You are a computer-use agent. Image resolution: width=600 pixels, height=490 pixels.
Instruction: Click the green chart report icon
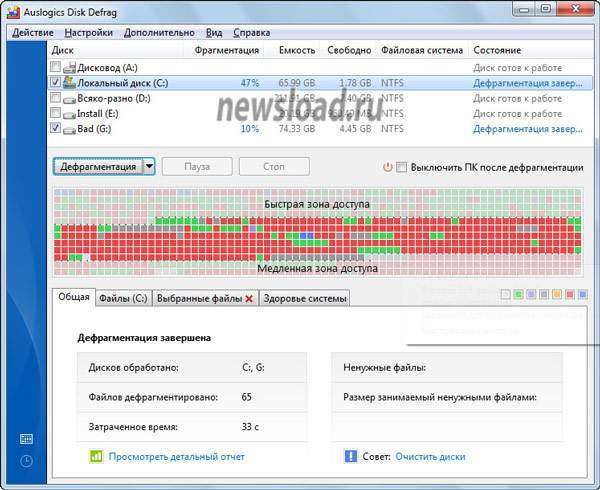(96, 456)
